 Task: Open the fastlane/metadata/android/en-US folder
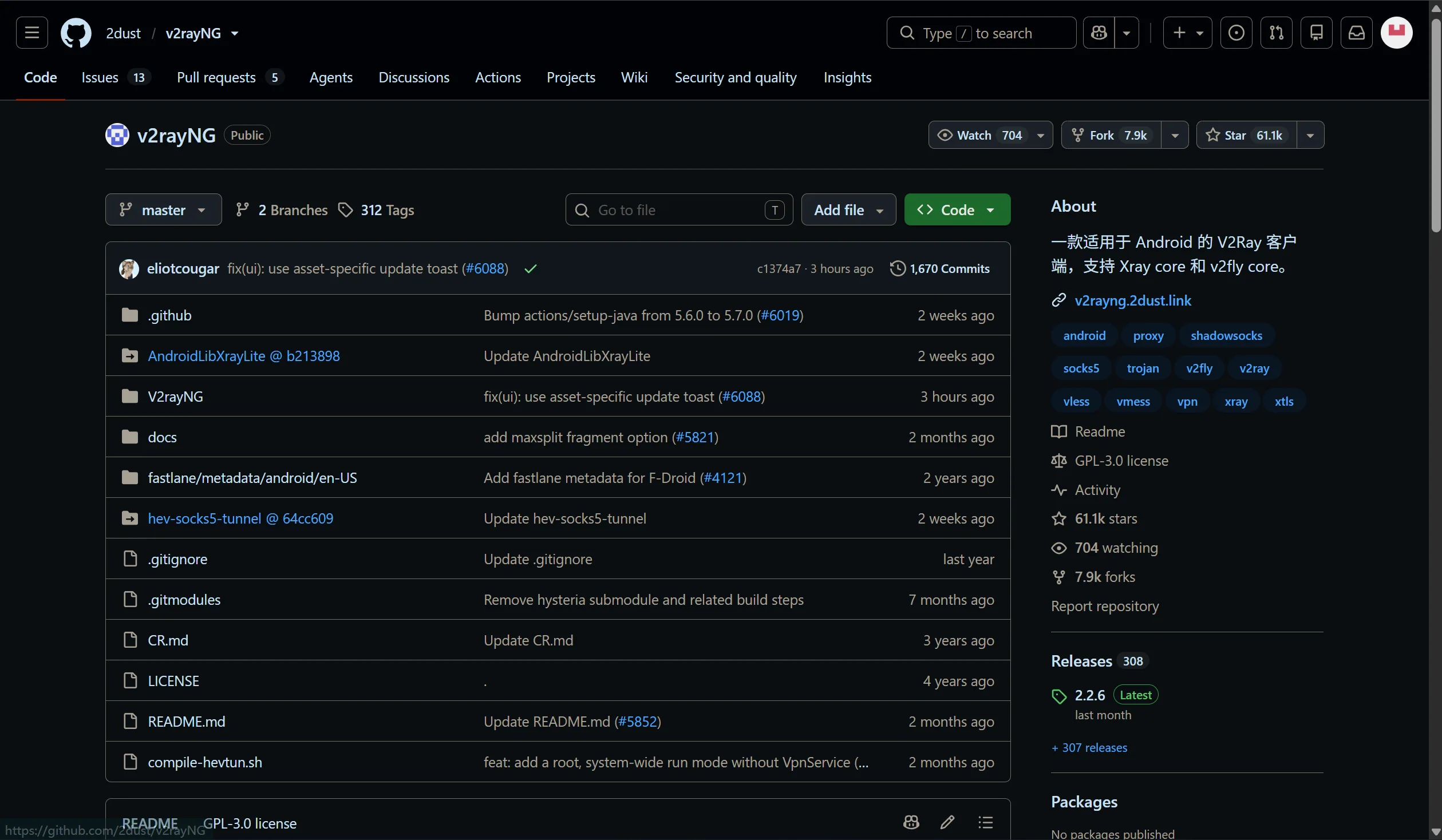[252, 477]
